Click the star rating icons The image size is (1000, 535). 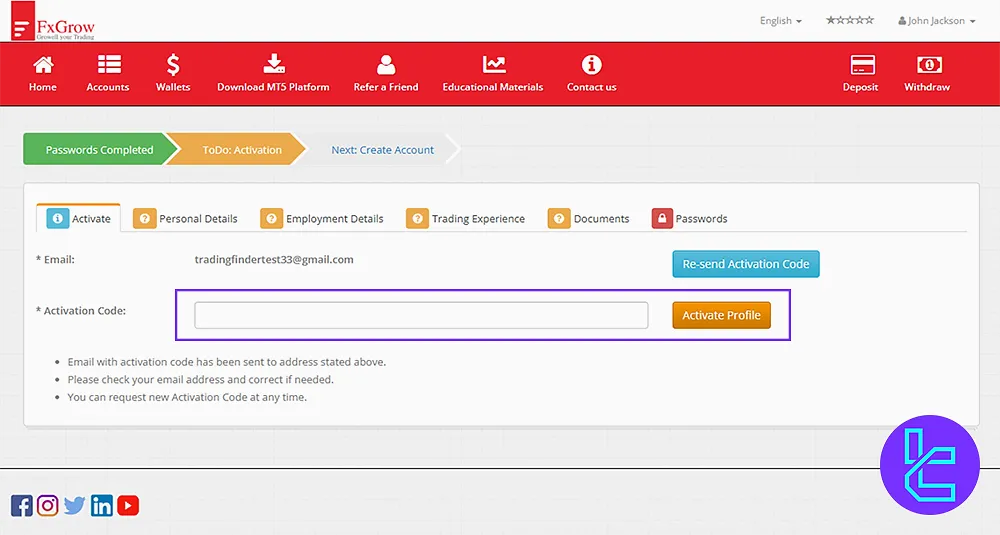[x=849, y=20]
